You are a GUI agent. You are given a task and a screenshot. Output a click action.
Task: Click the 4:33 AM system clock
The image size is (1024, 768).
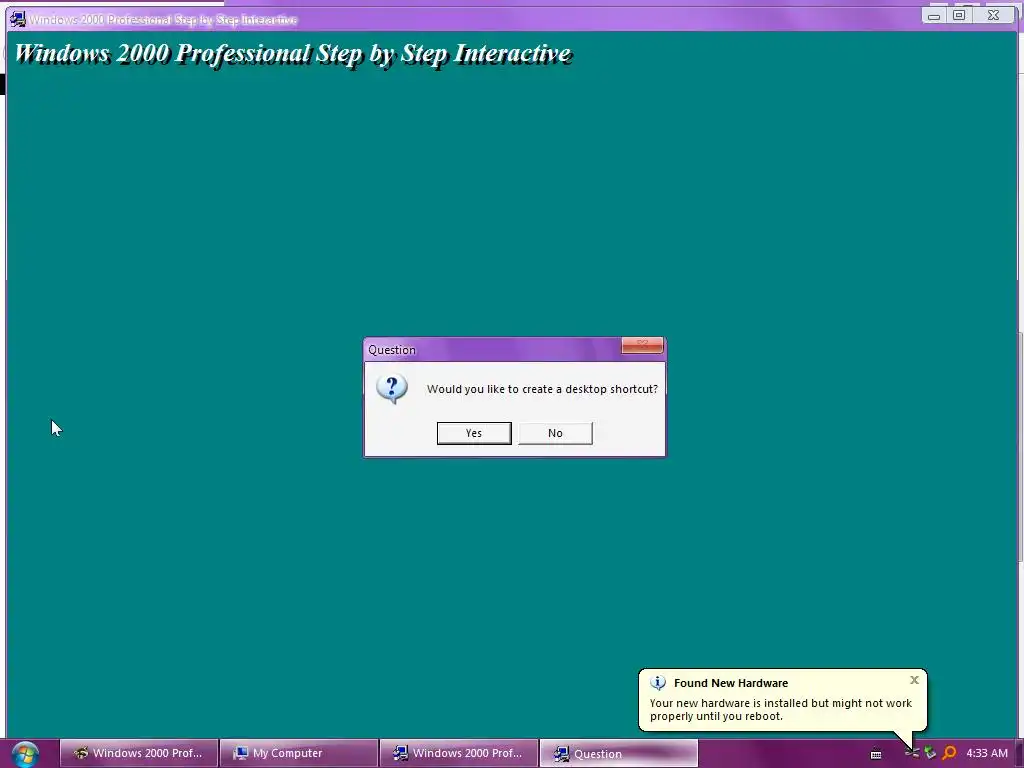point(987,753)
